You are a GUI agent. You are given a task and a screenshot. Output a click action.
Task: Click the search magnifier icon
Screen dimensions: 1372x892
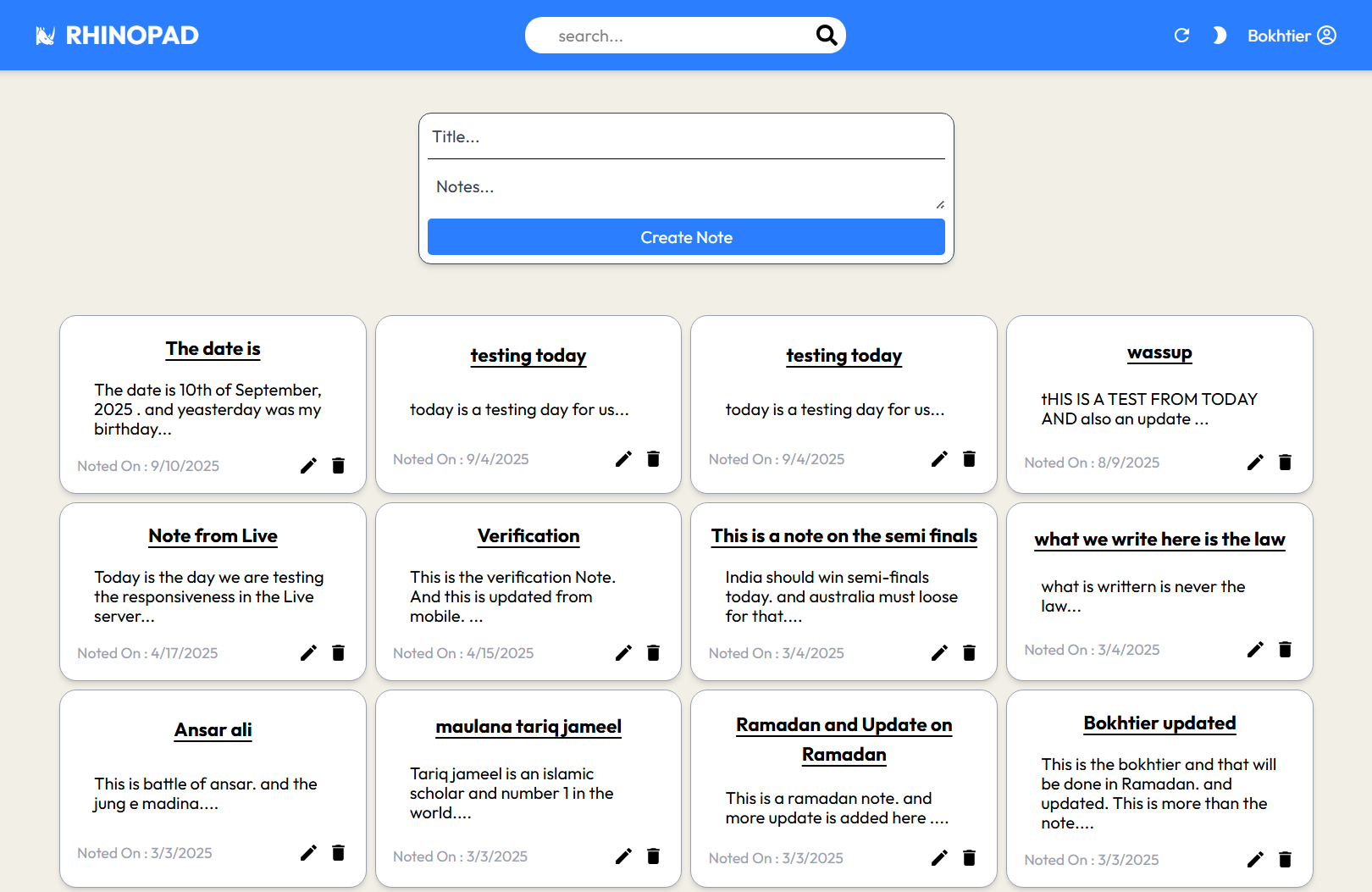826,35
